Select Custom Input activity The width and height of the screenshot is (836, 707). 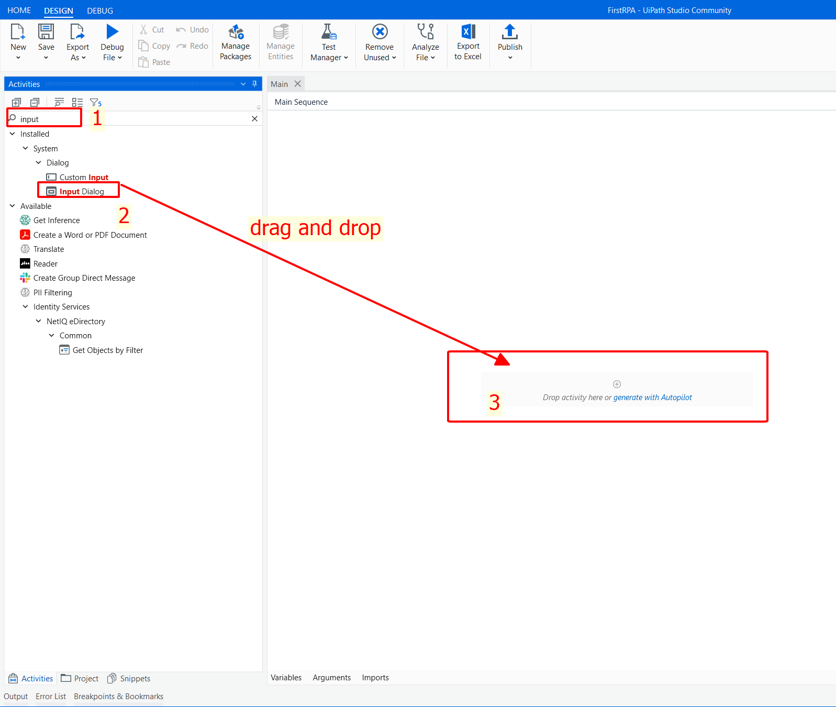click(77, 177)
